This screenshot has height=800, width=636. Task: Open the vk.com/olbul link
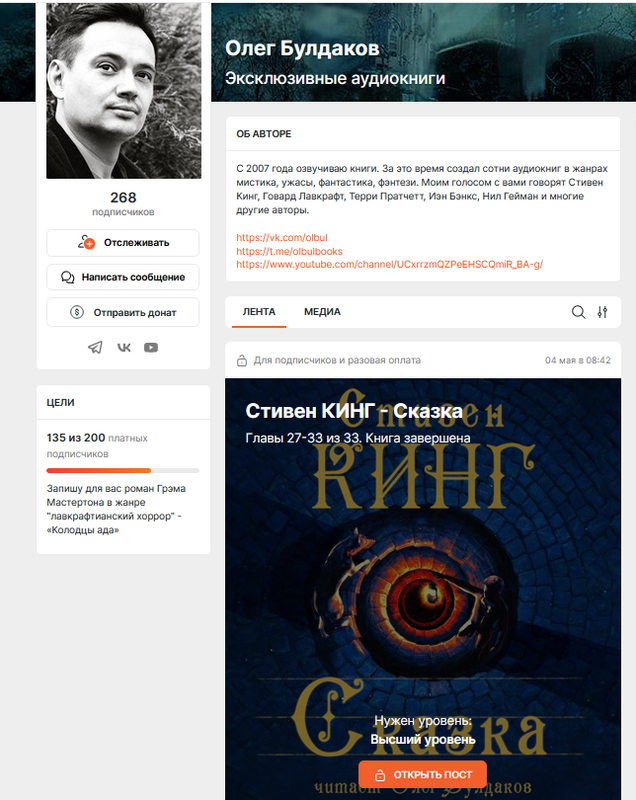[x=282, y=237]
